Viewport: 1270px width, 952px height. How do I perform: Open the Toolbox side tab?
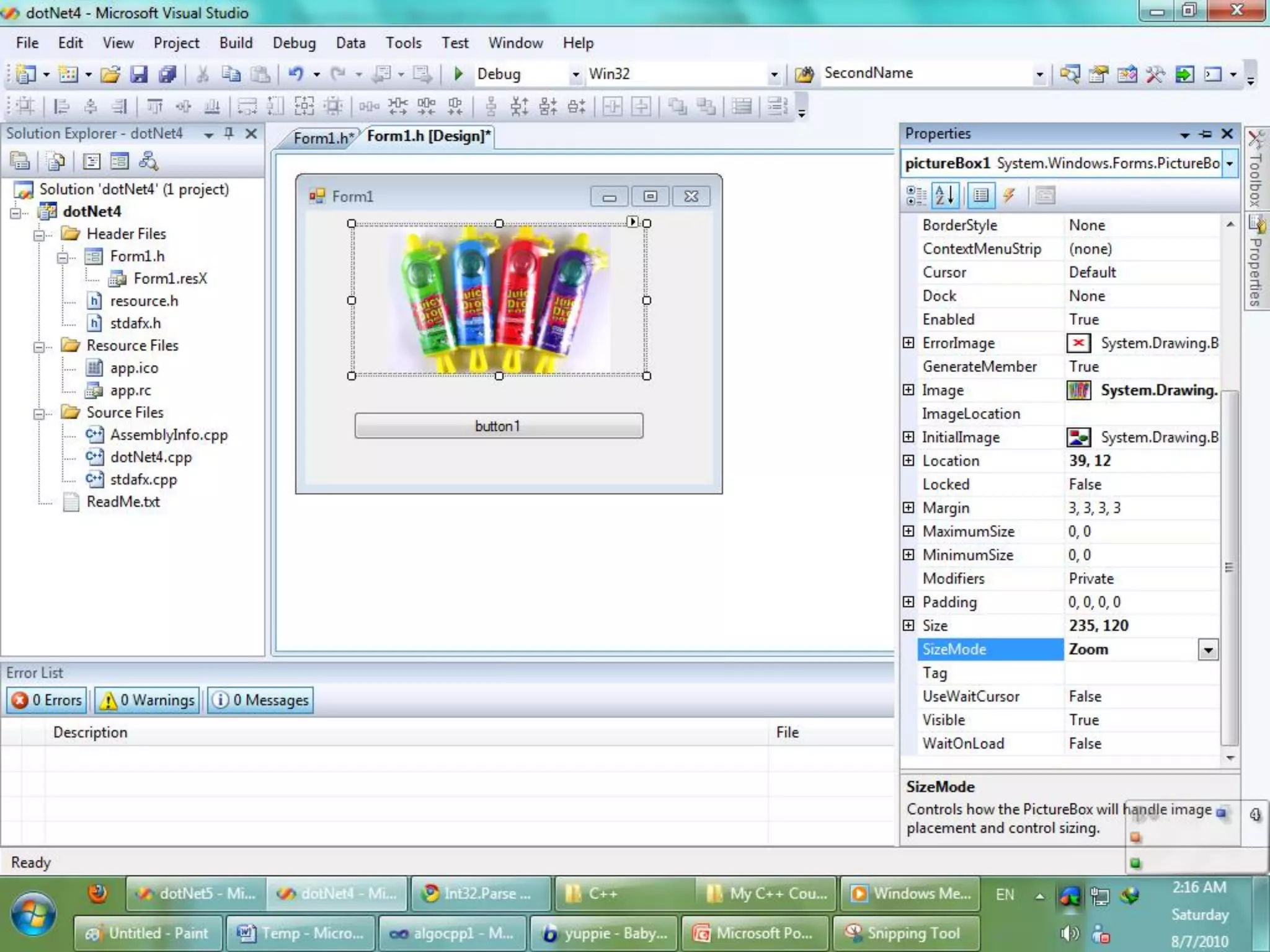point(1254,169)
